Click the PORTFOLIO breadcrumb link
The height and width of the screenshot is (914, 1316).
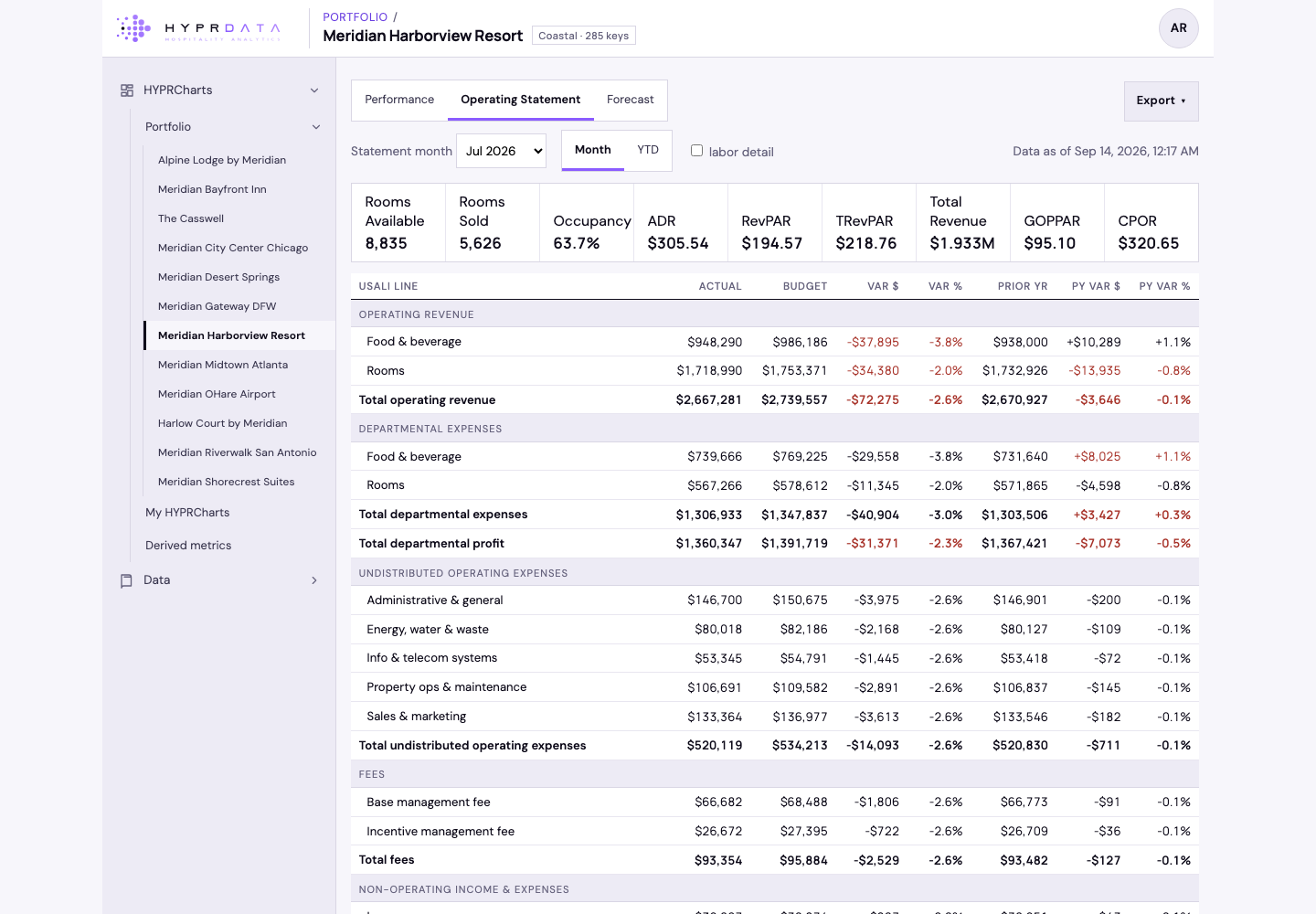point(355,17)
